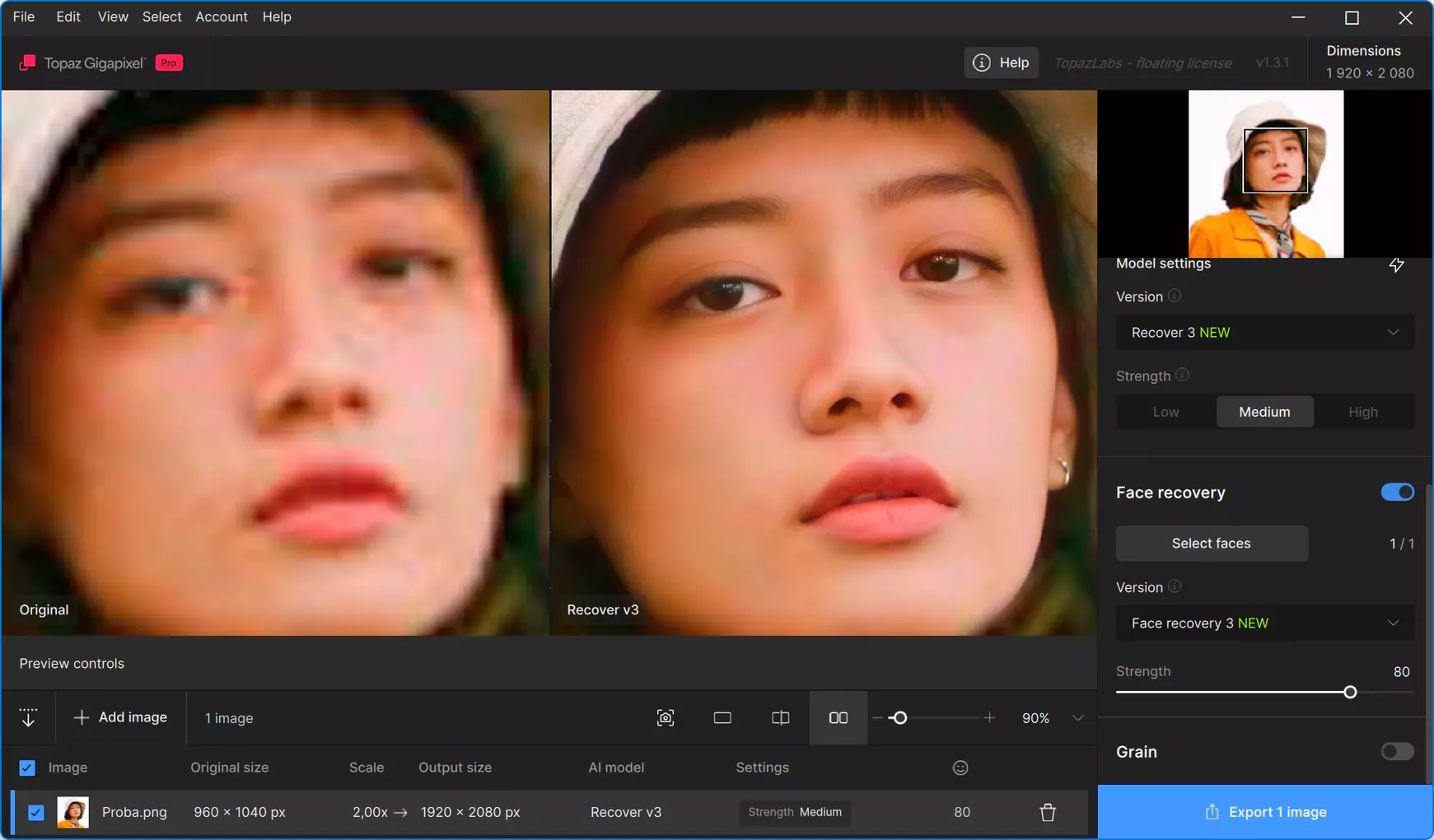Open the Select menu
Screen dimensions: 1434x840
click(161, 16)
